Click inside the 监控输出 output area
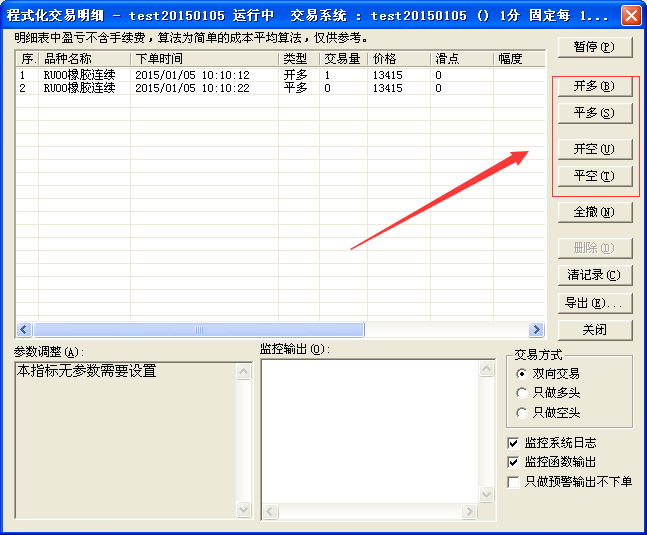647x535 pixels. pyautogui.click(x=371, y=432)
